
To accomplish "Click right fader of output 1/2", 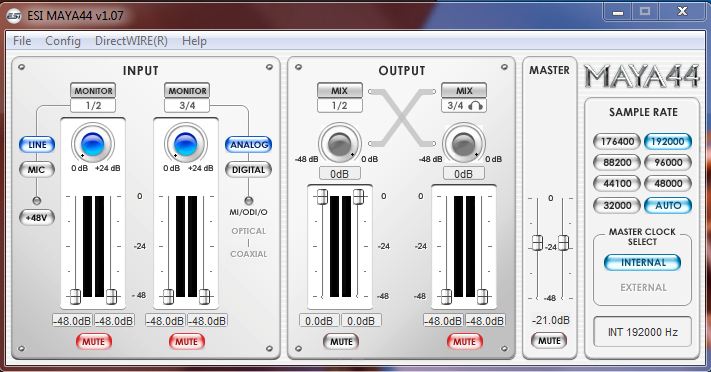I will pyautogui.click(x=358, y=197).
